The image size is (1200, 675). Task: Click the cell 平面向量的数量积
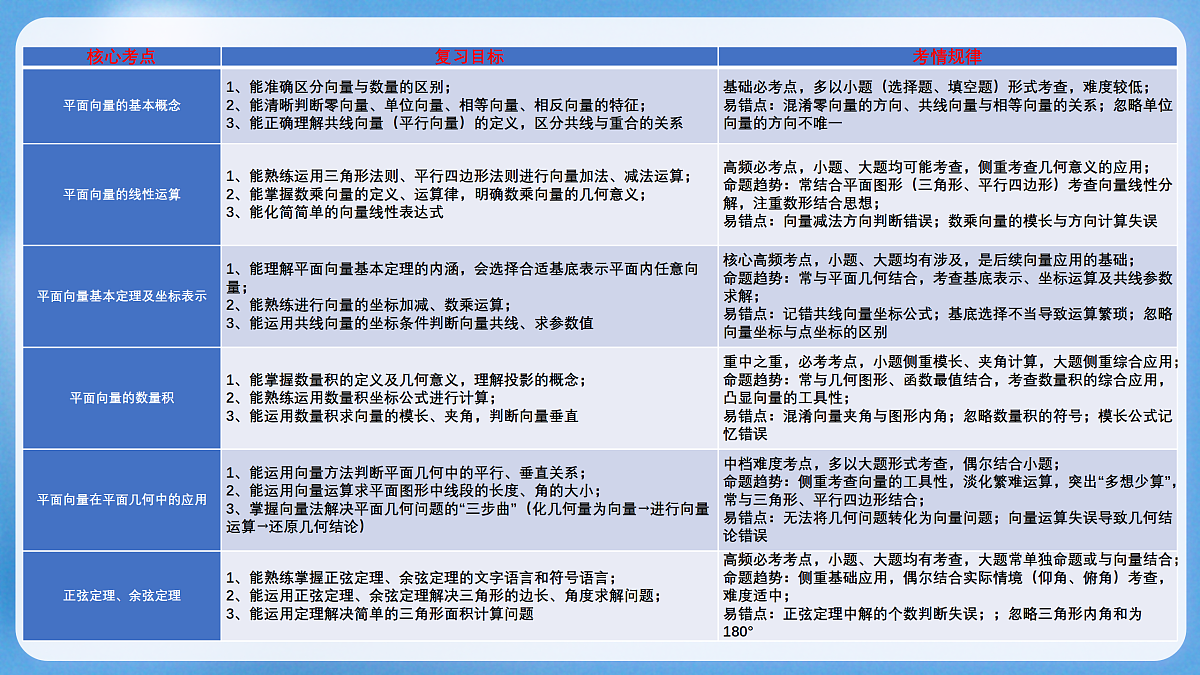click(122, 398)
